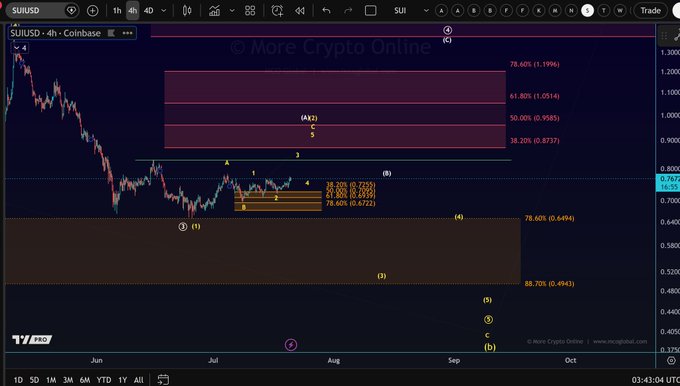The height and width of the screenshot is (386, 680).
Task: Click the lightning bolt event marker
Action: (291, 345)
